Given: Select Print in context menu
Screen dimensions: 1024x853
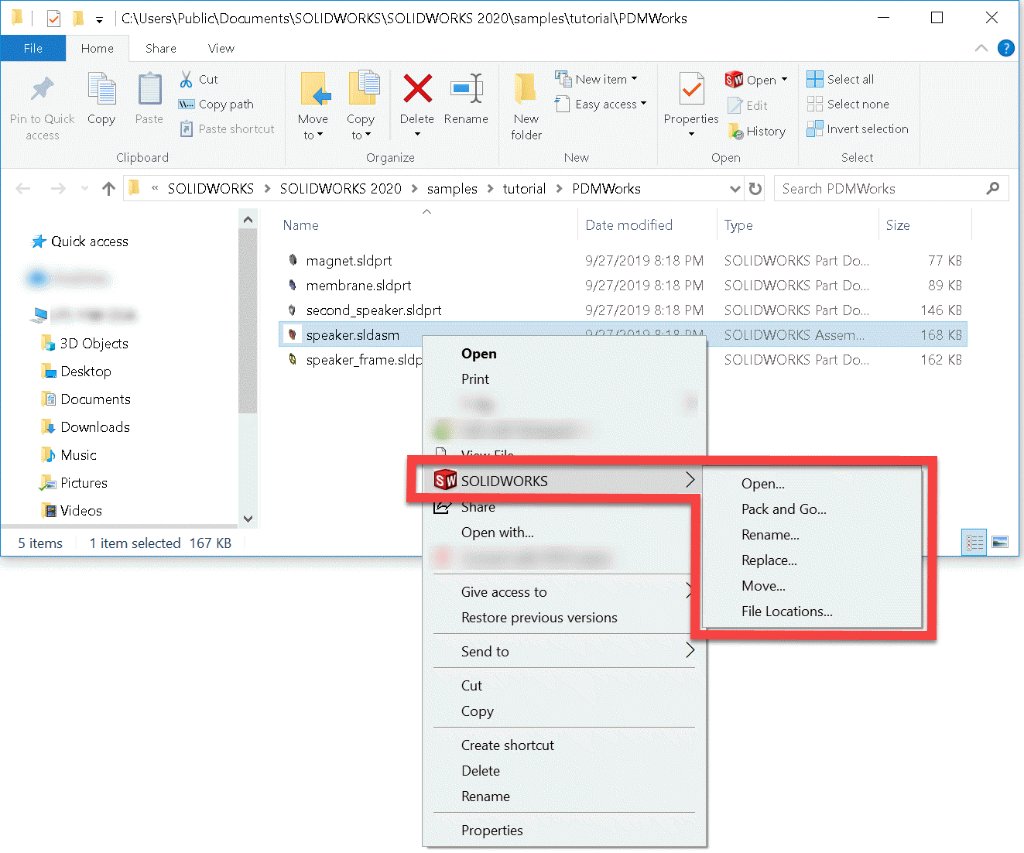Looking at the screenshot, I should click(x=475, y=379).
